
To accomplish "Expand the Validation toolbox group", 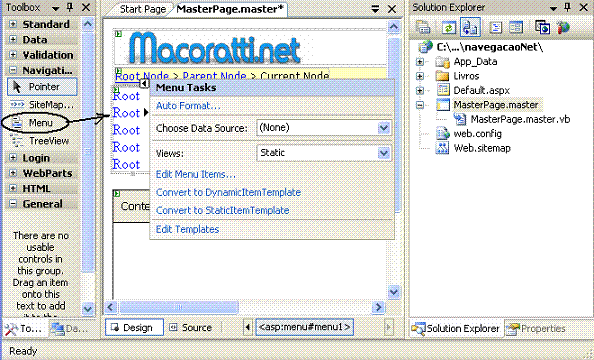I will [13, 55].
